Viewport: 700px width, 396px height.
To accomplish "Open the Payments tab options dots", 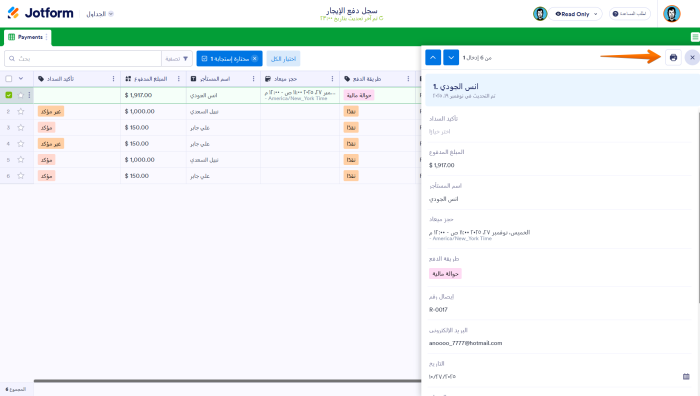I will tap(46, 37).
